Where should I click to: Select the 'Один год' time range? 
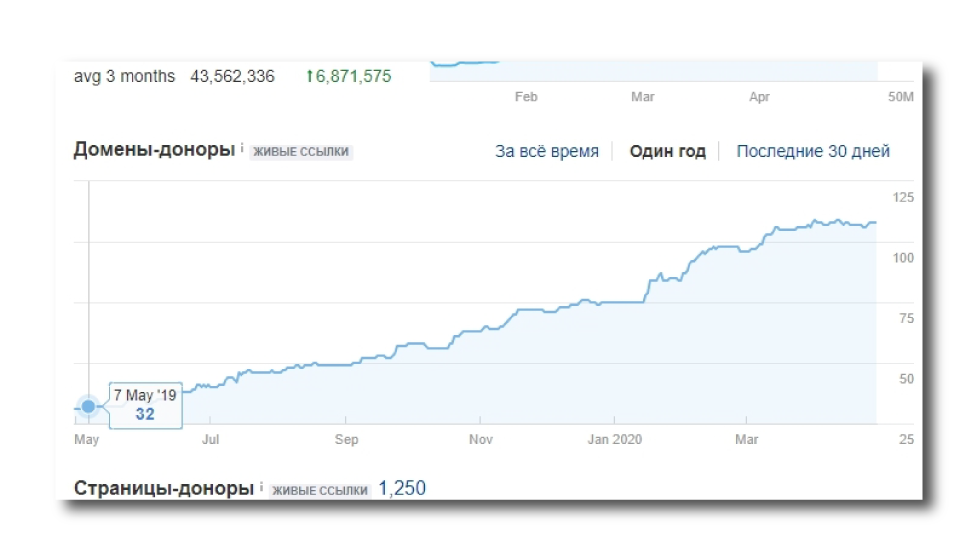[667, 152]
